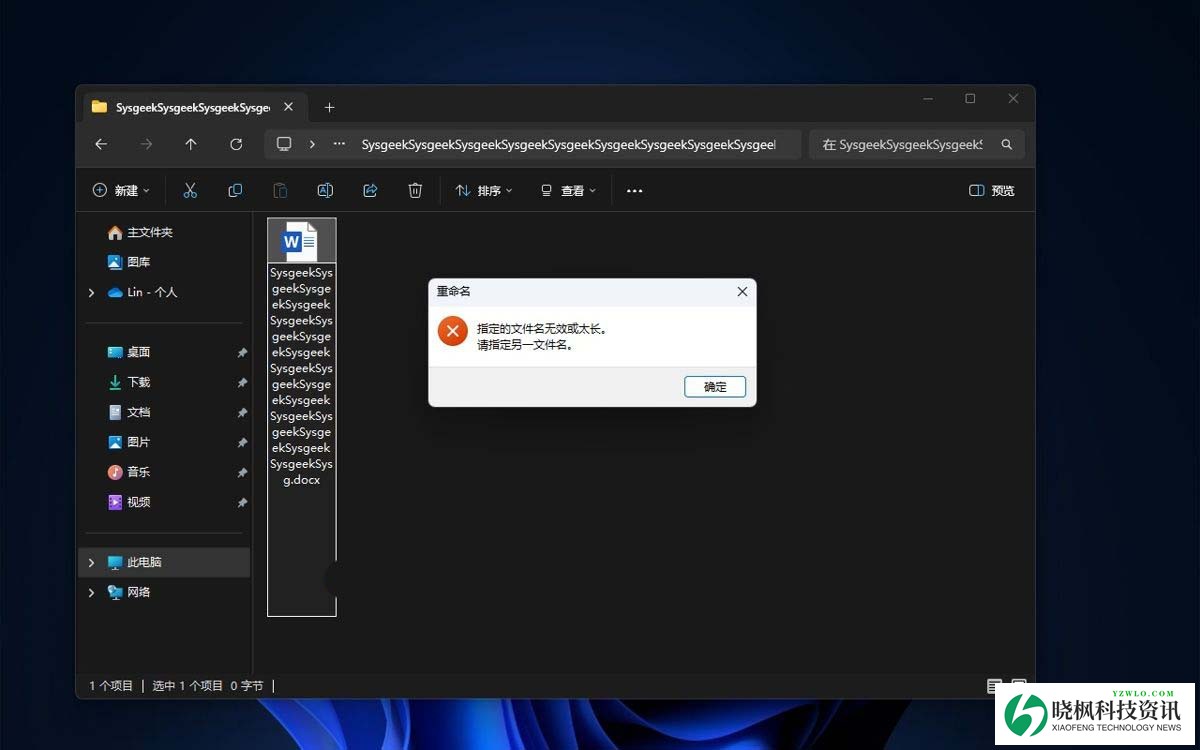Click the Copy icon in toolbar
The height and width of the screenshot is (750, 1200).
235,190
